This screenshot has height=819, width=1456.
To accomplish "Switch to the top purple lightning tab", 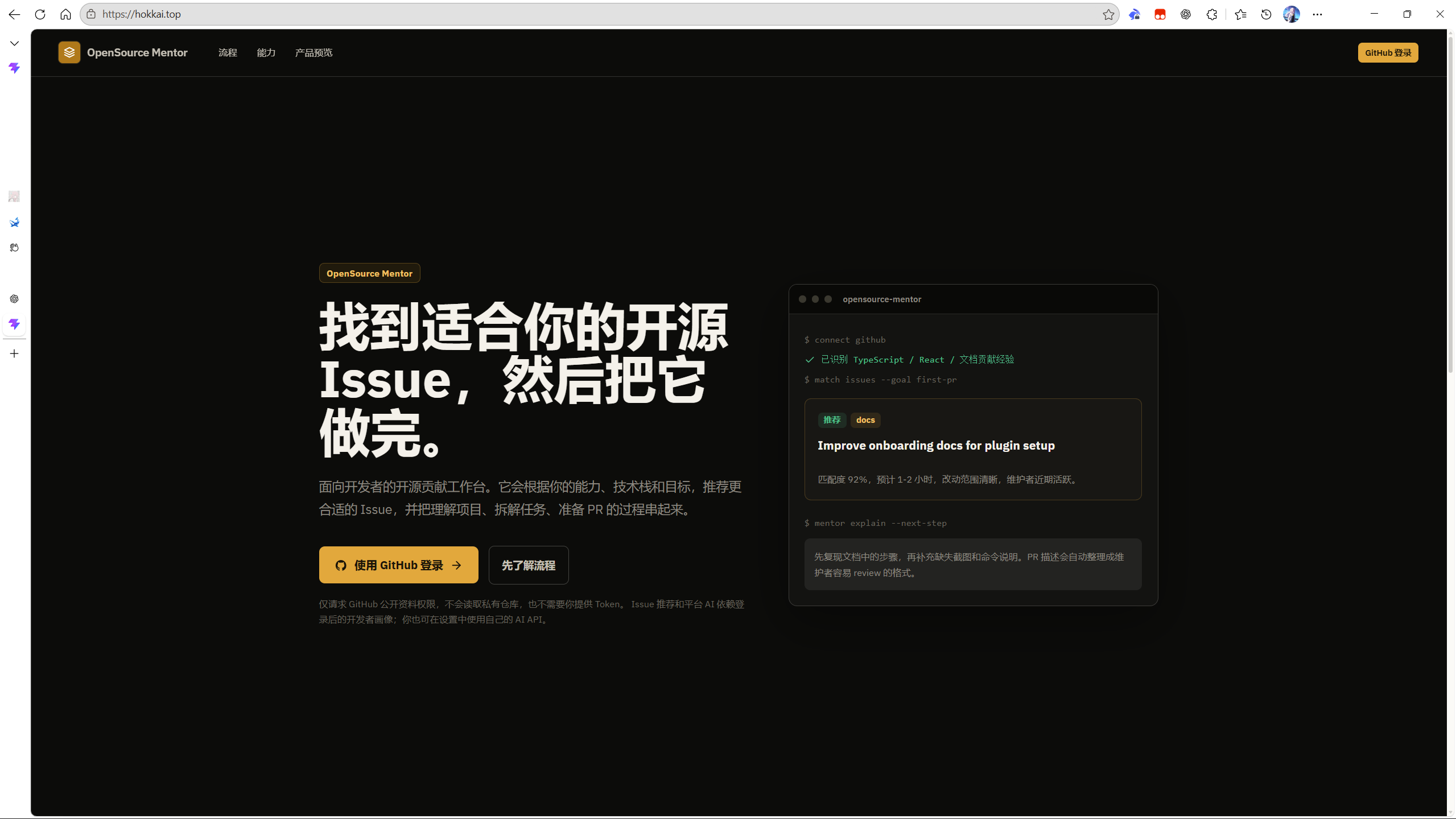I will coord(14,68).
